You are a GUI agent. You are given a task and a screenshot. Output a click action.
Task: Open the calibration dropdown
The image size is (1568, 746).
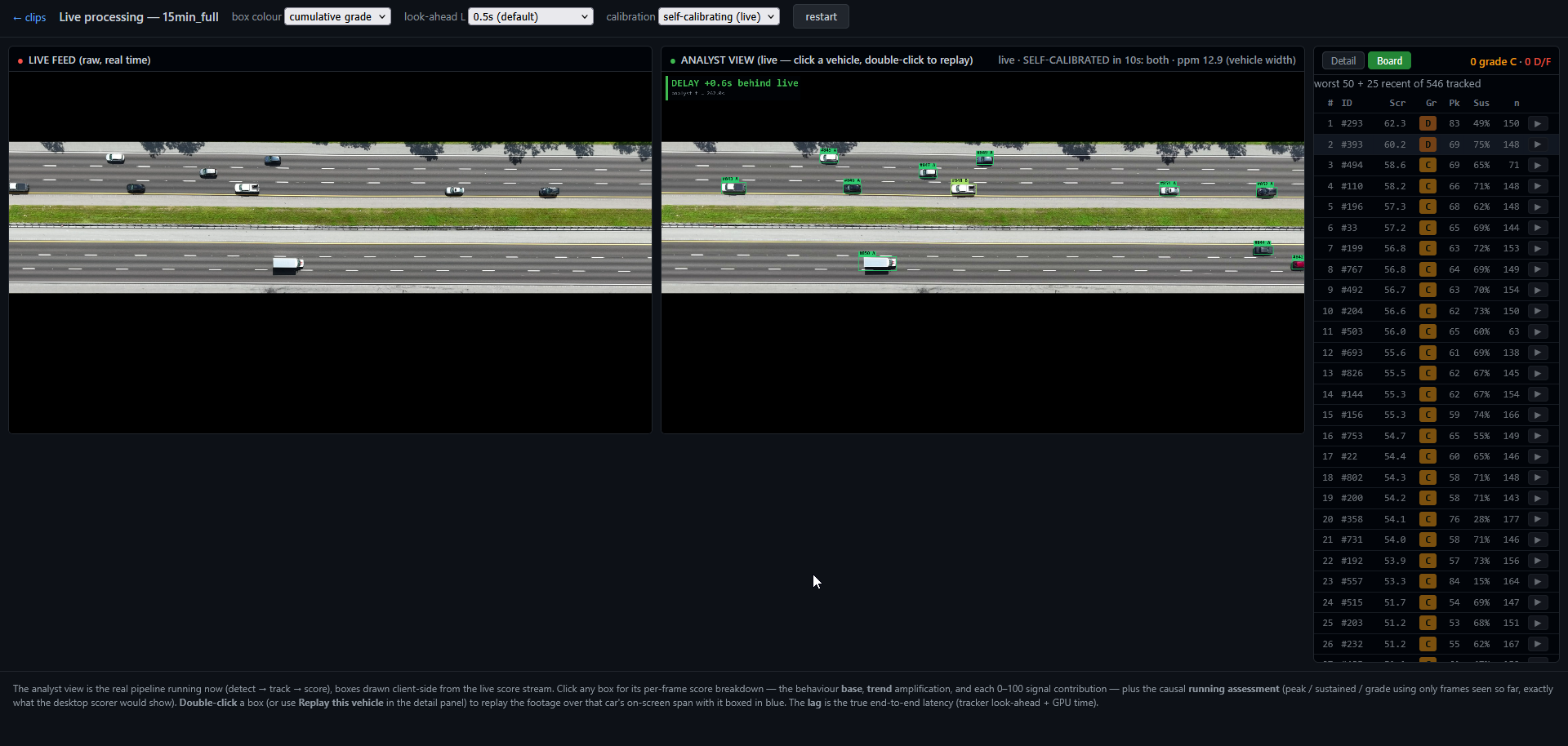719,16
